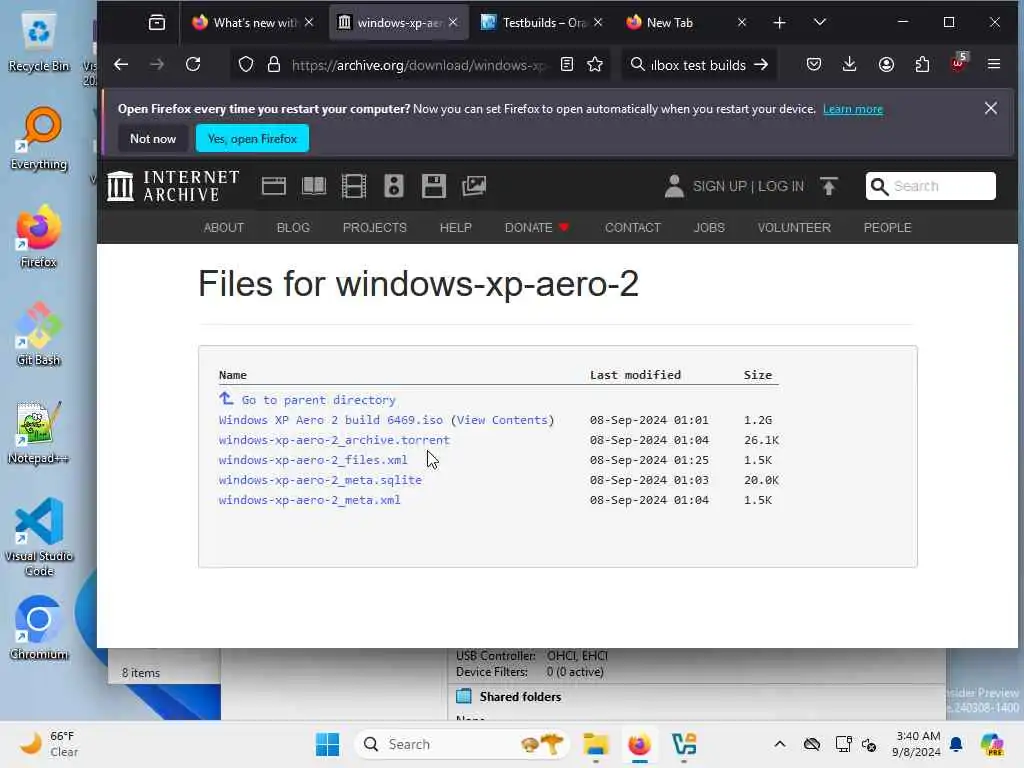
Task: Open the Firefox account icon
Action: click(886, 65)
